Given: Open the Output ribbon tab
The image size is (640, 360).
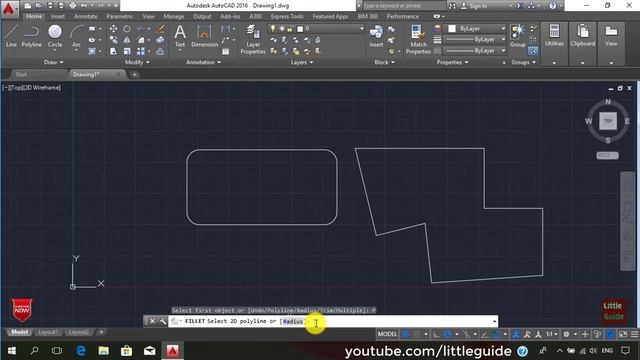Looking at the screenshot, I should [x=202, y=16].
